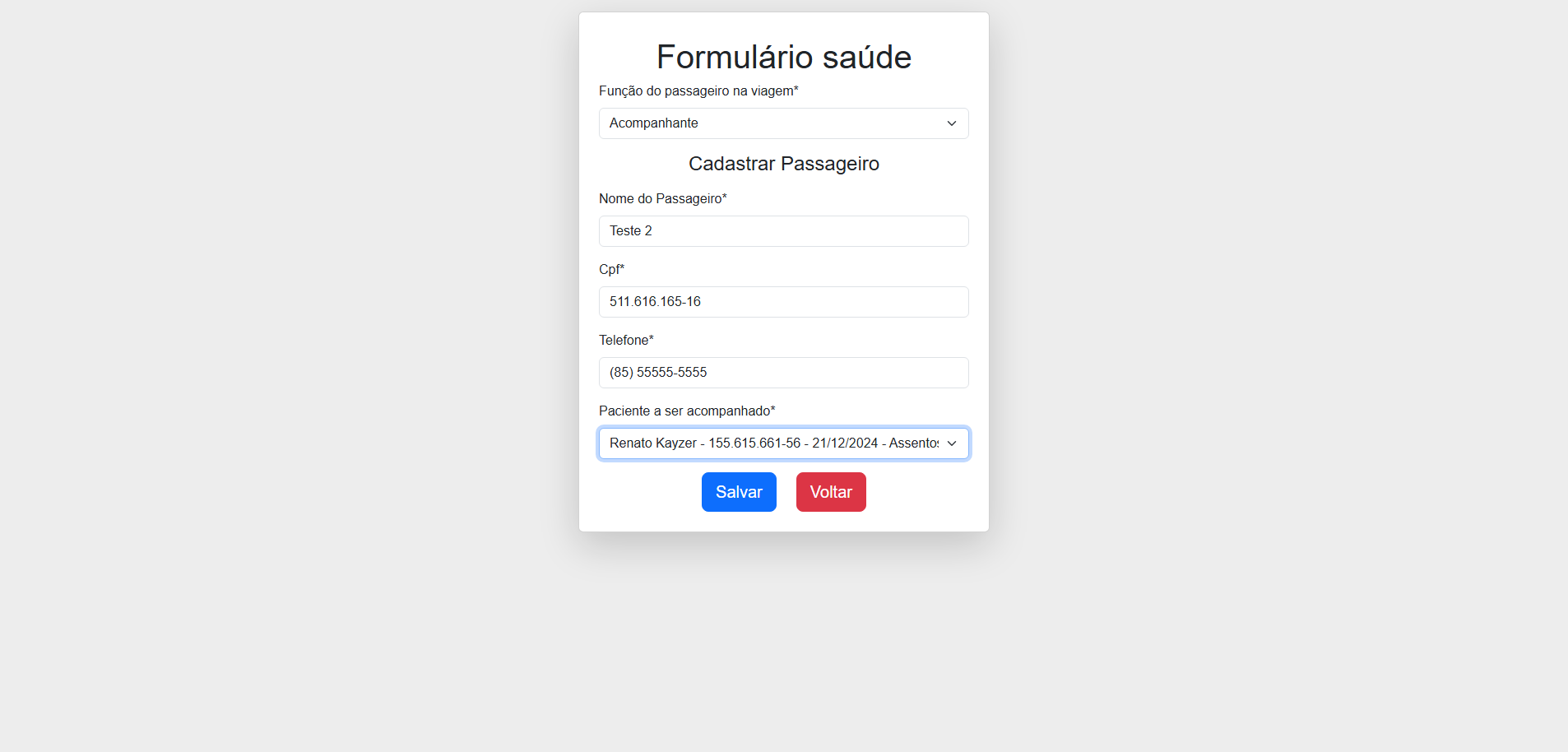Click the white card area below the buttons
This screenshot has height=752, width=1568.
pos(784,522)
